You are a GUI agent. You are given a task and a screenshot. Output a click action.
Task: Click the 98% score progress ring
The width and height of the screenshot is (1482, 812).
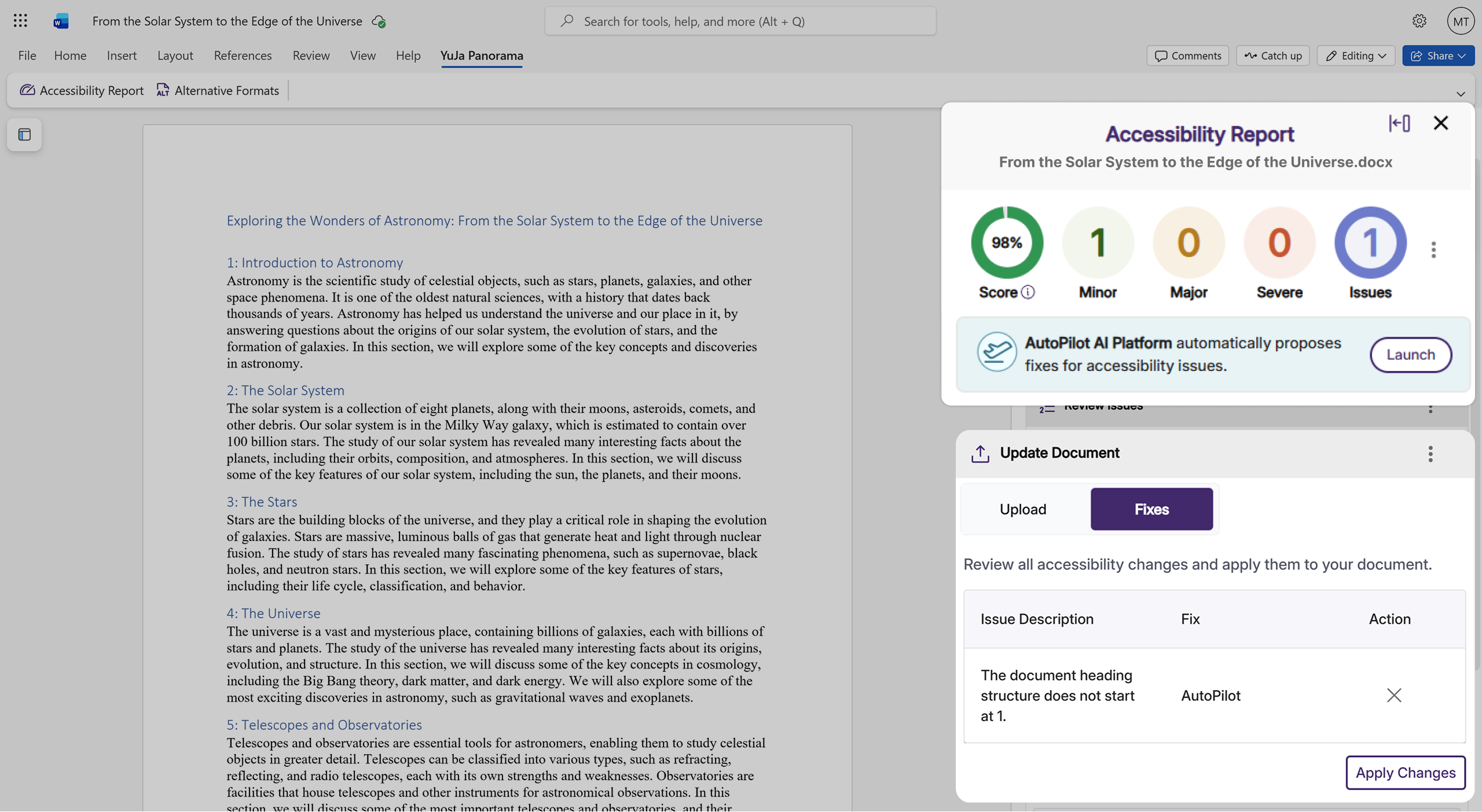click(x=1006, y=243)
